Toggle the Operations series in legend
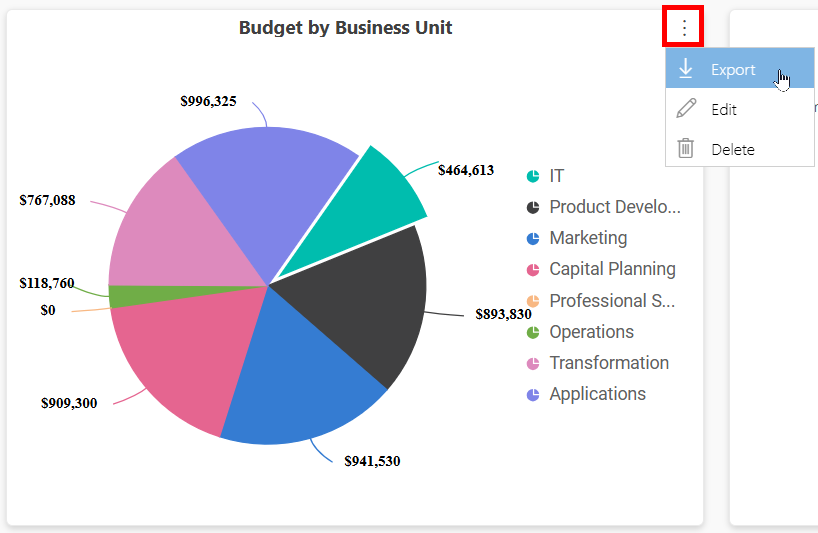 [580, 332]
